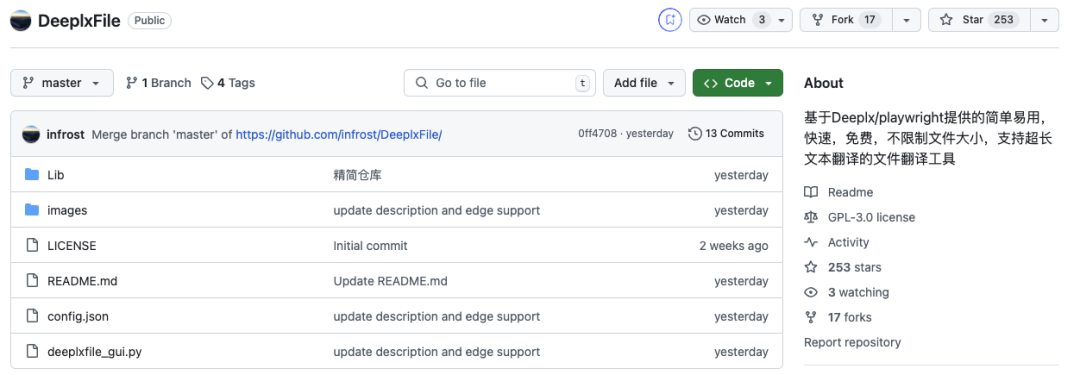Toggle Watch on this repository
The width and height of the screenshot is (1080, 375).
tap(741, 20)
